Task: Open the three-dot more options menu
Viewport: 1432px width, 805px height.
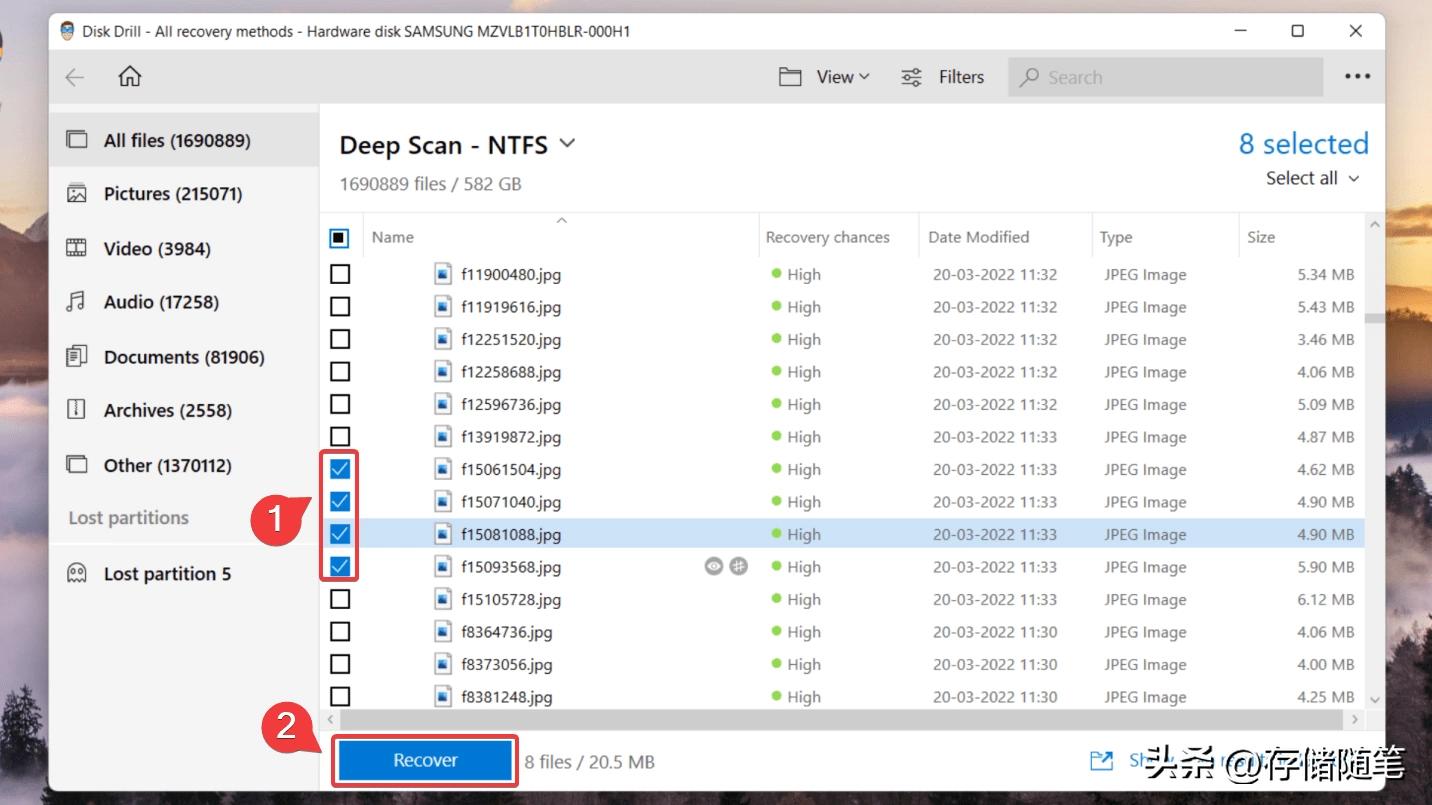Action: pos(1357,77)
